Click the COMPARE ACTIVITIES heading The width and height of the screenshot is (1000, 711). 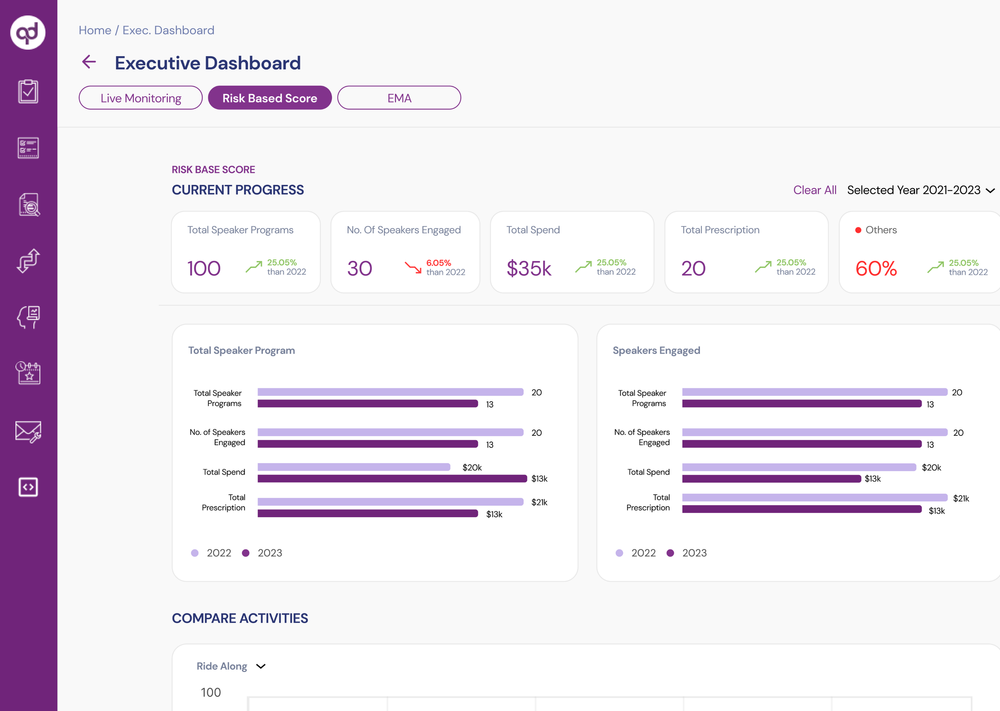tap(240, 618)
